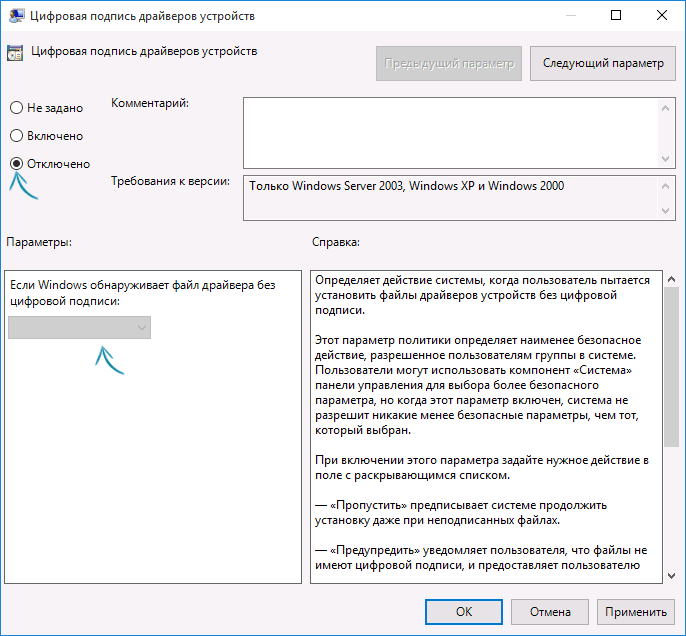Screen dimensions: 686x636
Task: Select the "Не задано" radio button
Action: pos(16,107)
